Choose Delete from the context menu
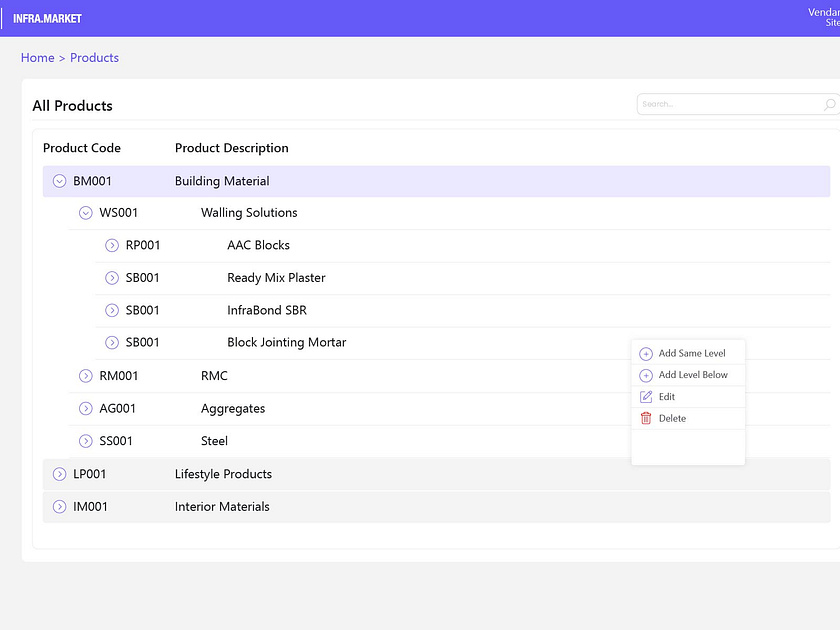840x630 pixels. click(672, 418)
